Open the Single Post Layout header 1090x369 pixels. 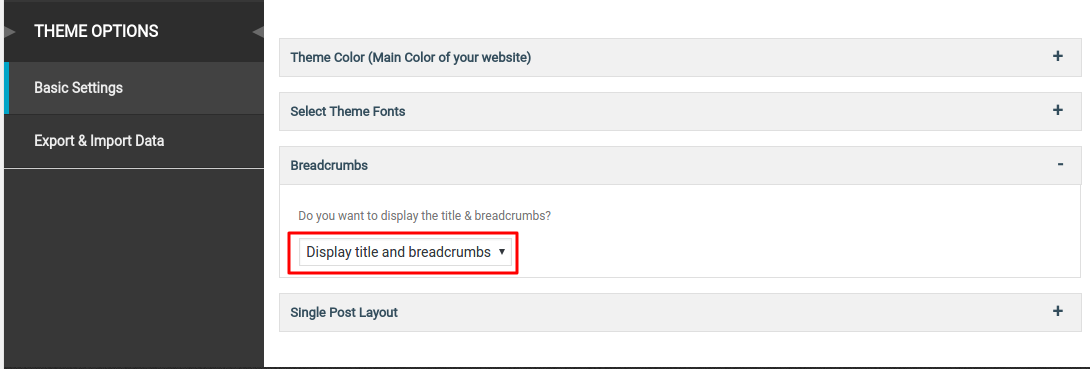680,313
